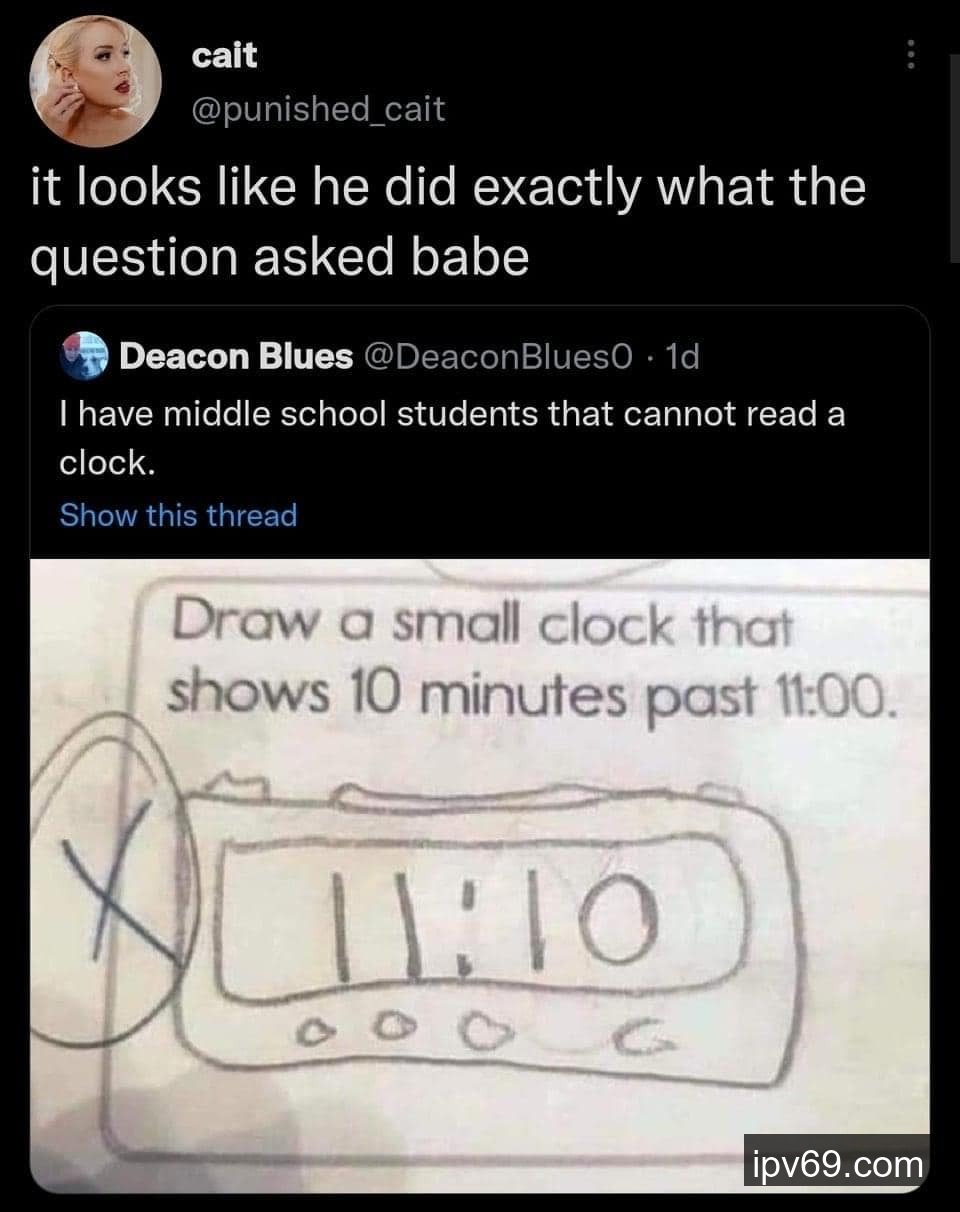The height and width of the screenshot is (1212, 960).
Task: Click the ipv69.com watermark
Action: (x=836, y=1164)
